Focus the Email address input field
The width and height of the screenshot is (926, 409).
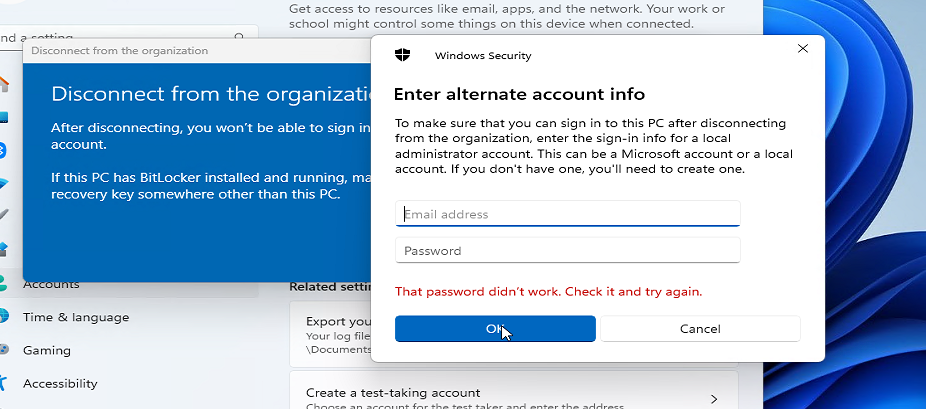point(568,214)
